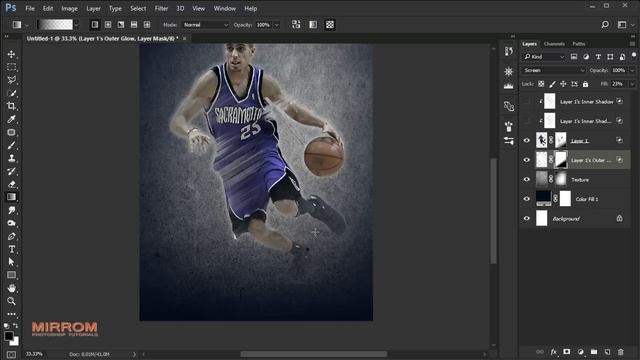This screenshot has height=360, width=640.
Task: Add a layer style with fx button
Action: click(x=553, y=352)
